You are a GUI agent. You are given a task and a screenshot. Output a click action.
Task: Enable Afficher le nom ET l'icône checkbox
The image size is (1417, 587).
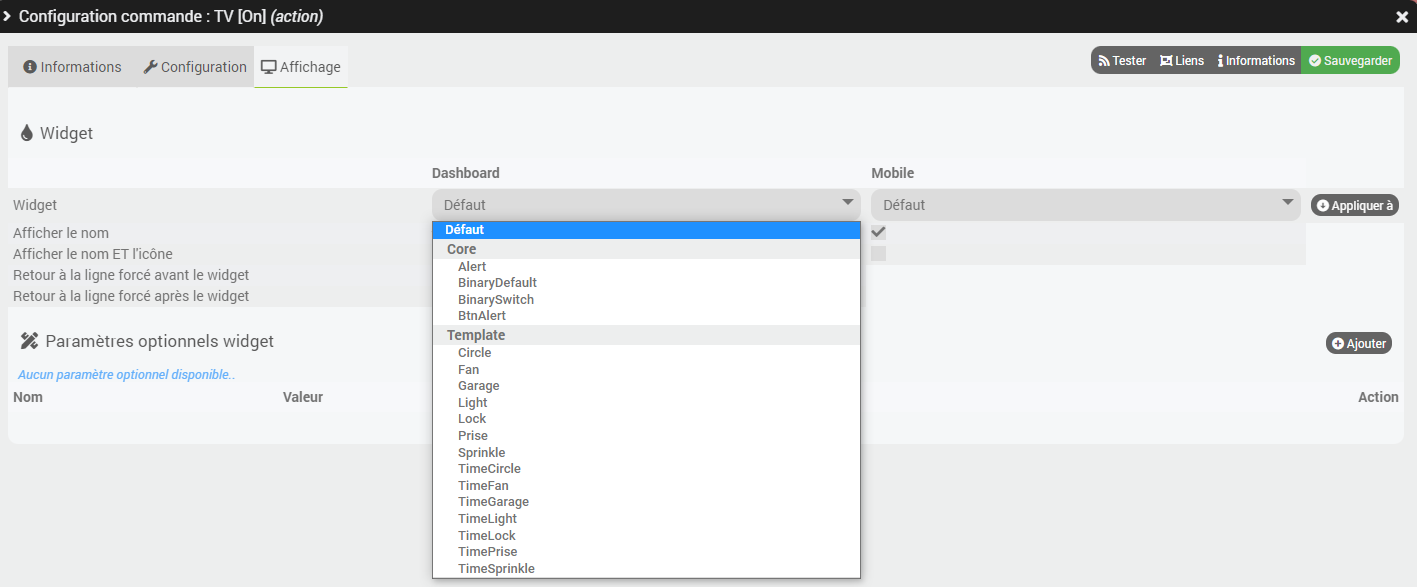tap(877, 253)
